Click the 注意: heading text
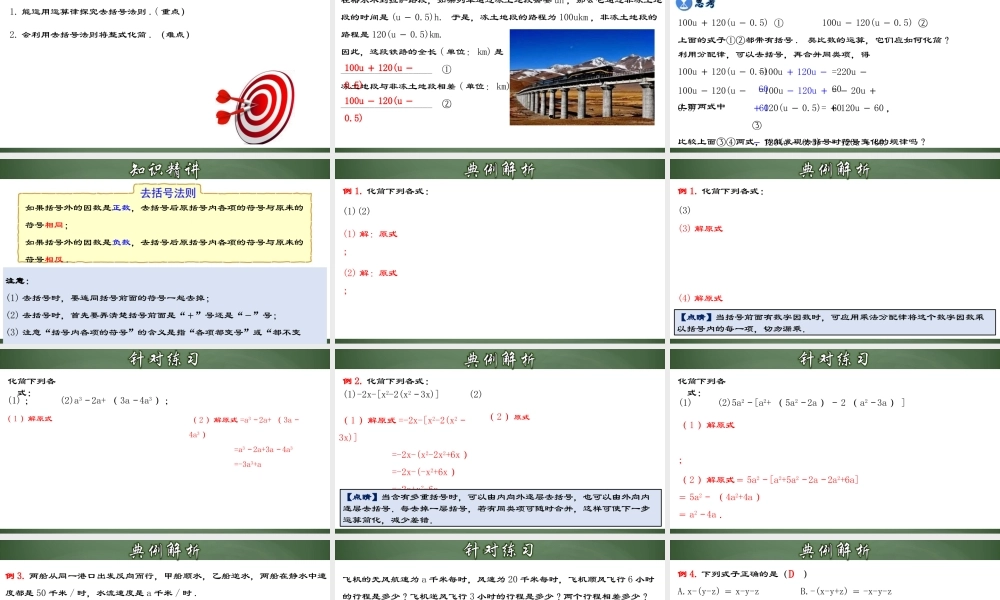This screenshot has height=600, width=1000. [x=17, y=281]
